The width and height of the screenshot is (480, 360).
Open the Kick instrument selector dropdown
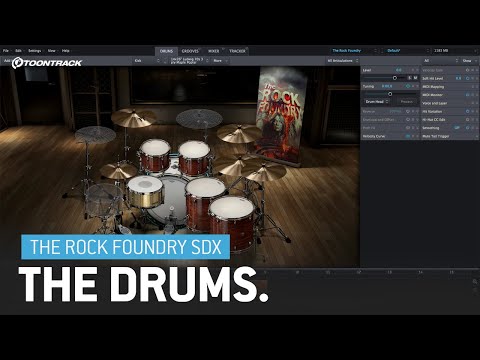(147, 61)
